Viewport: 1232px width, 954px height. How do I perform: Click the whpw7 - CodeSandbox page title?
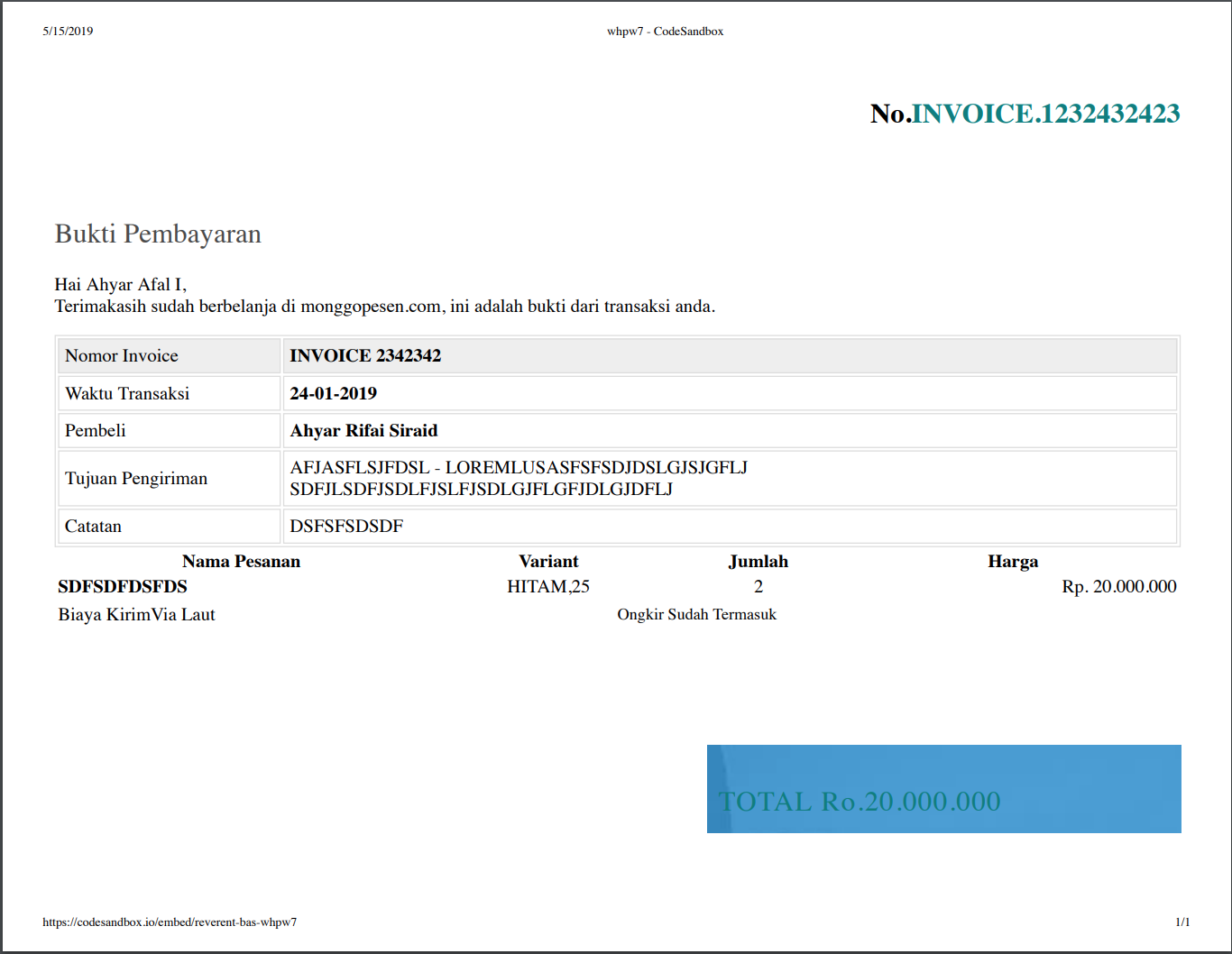666,31
